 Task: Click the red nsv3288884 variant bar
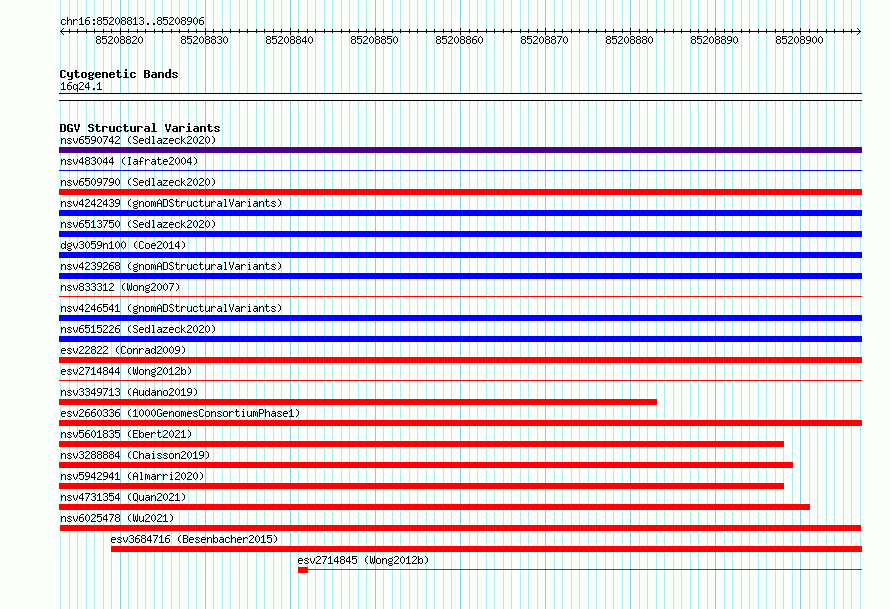(x=426, y=465)
